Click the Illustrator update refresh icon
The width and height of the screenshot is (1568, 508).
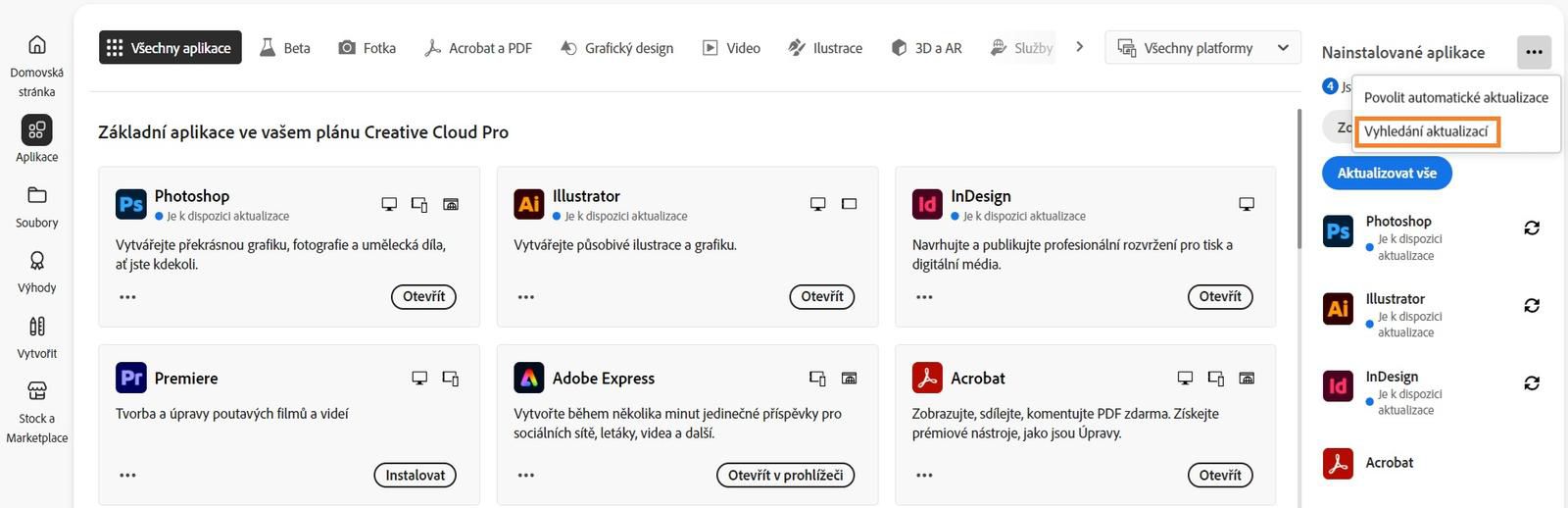tap(1532, 305)
